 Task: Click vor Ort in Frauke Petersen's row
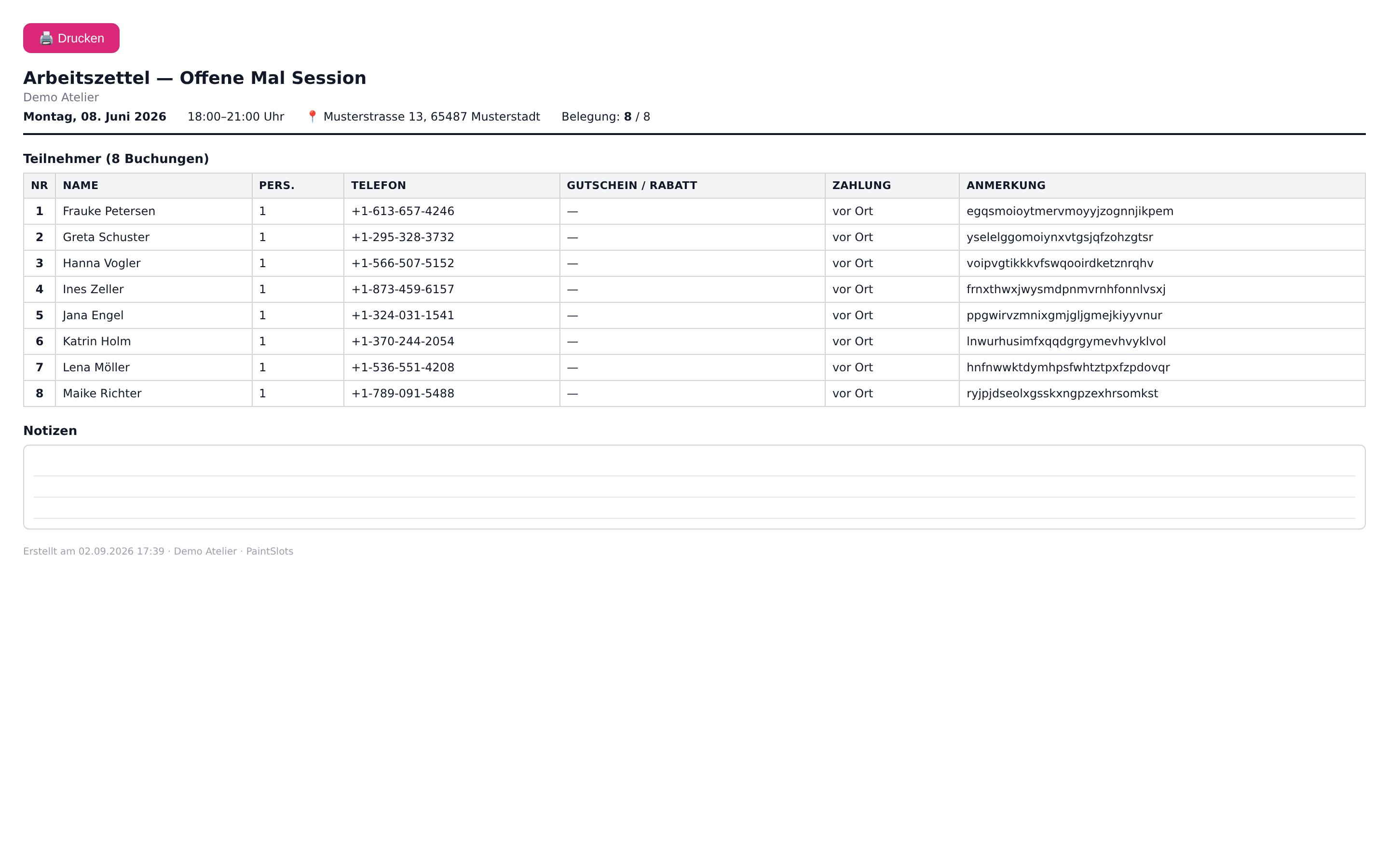[852, 211]
